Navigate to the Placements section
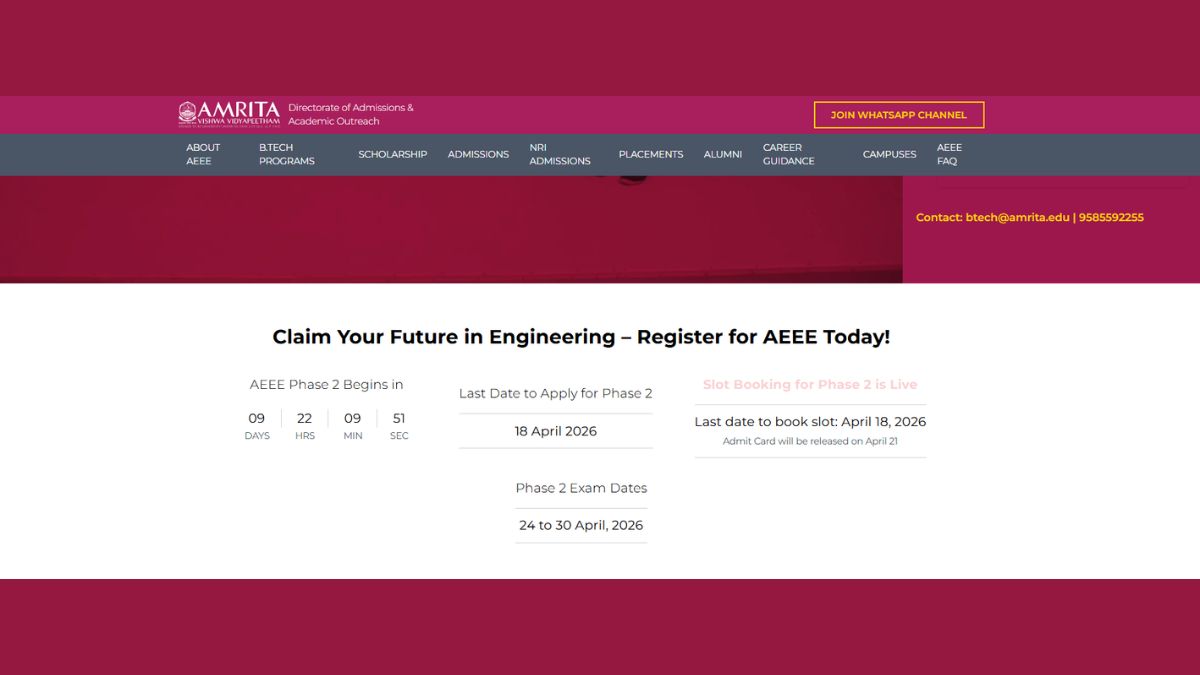Screen dimensions: 1200x675 651,154
